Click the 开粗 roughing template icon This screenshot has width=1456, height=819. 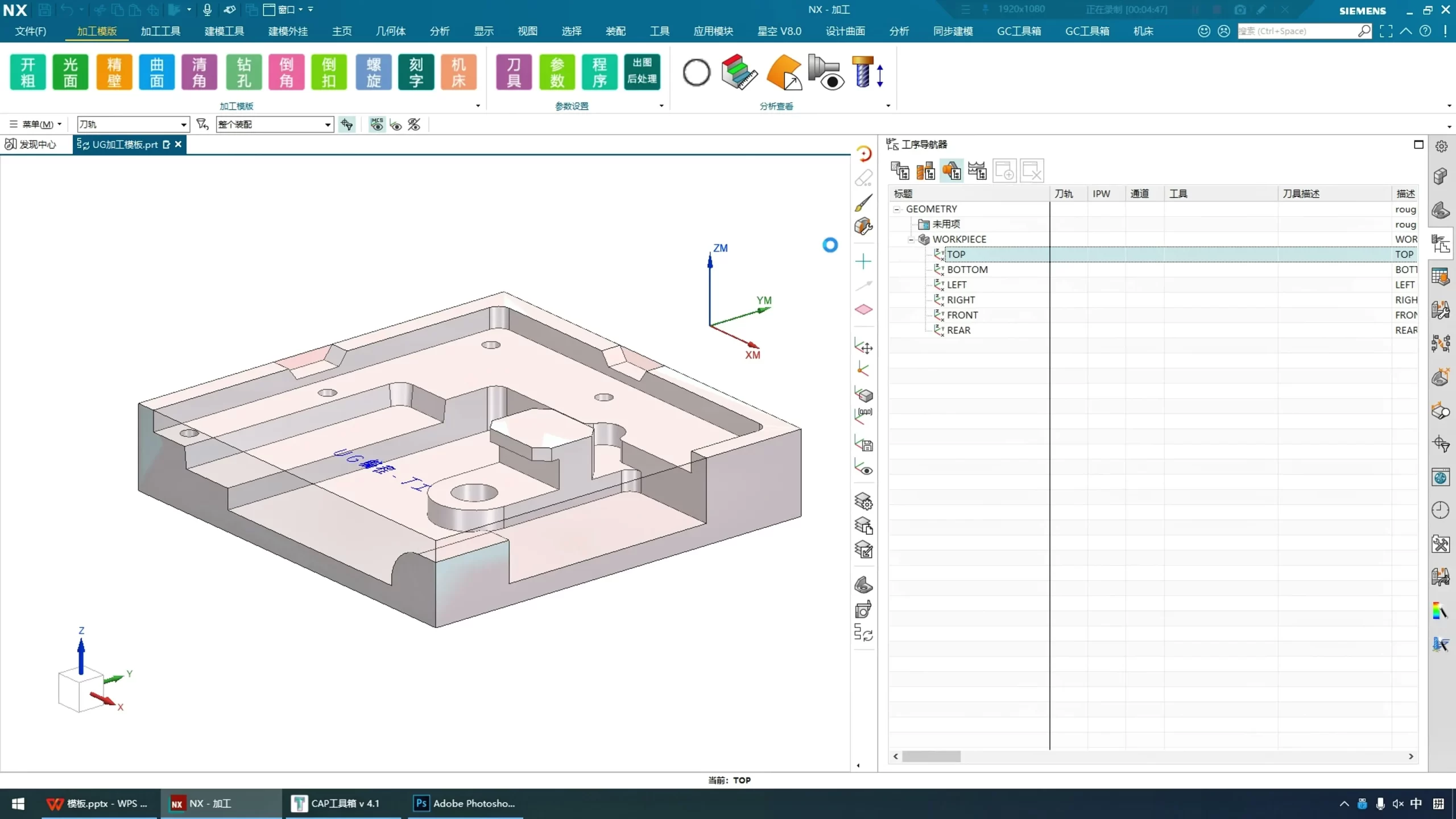(27, 72)
